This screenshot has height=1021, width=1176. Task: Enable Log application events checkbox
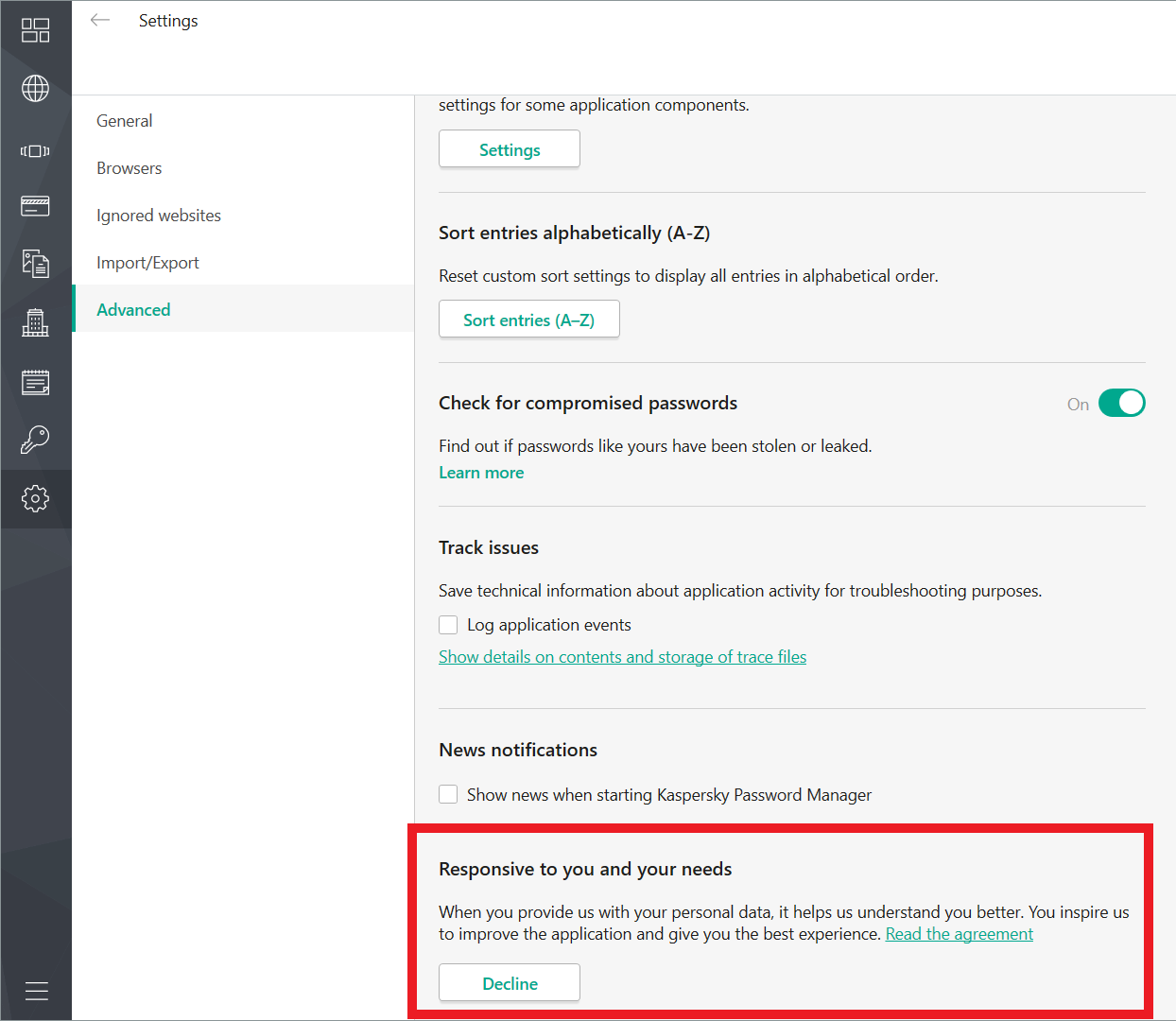[448, 625]
